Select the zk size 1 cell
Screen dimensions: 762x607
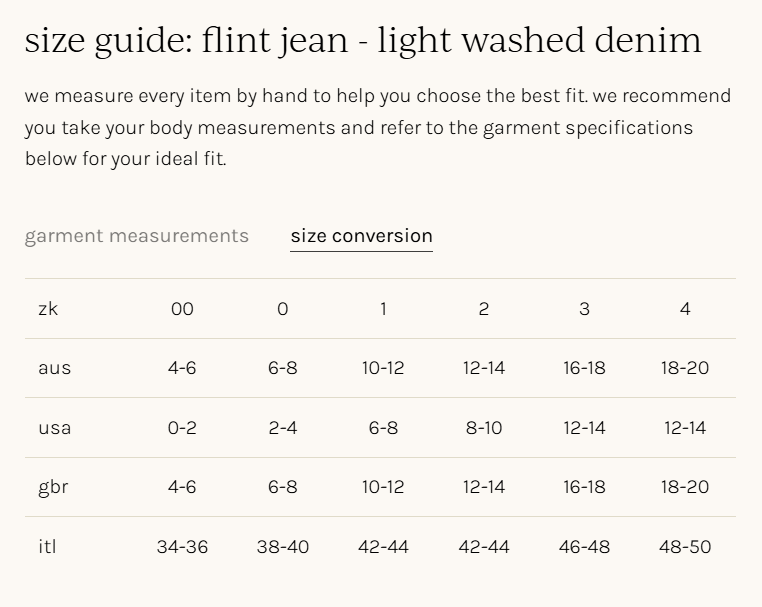[383, 309]
